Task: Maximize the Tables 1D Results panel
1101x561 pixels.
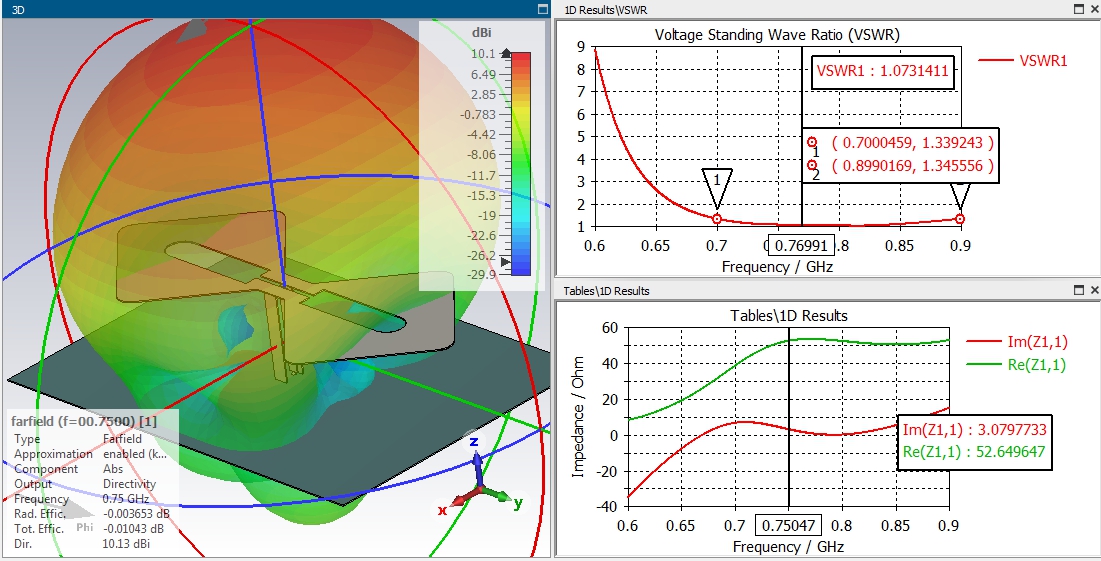Action: click(1079, 289)
